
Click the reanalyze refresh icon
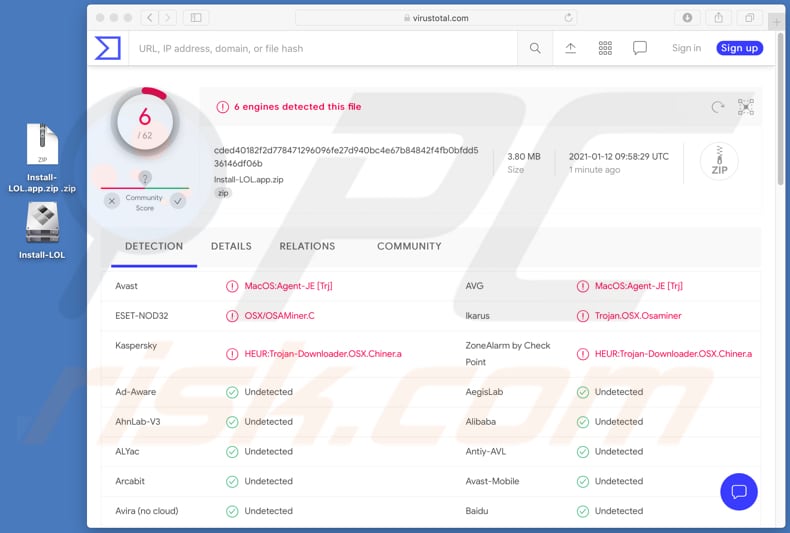(717, 107)
